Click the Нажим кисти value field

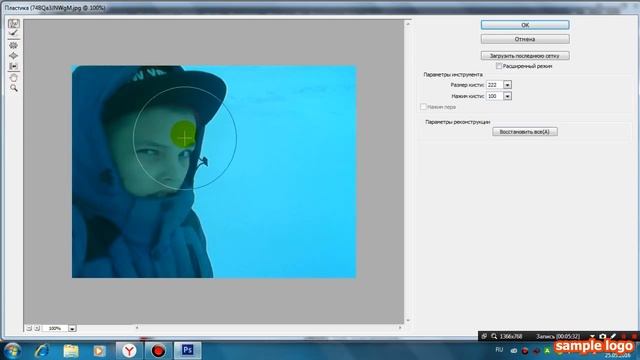tap(494, 96)
